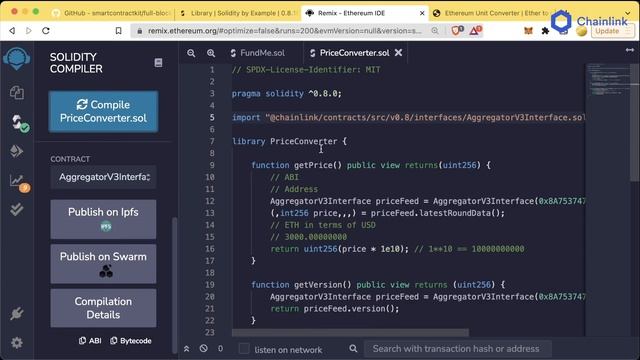
Task: Go back in browser
Action: [12, 31]
